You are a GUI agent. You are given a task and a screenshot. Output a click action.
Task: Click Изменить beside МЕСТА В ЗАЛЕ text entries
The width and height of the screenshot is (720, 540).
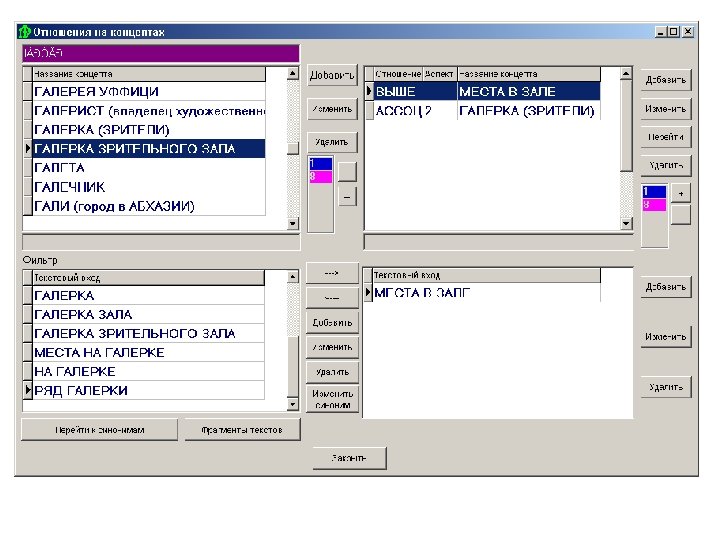666,337
